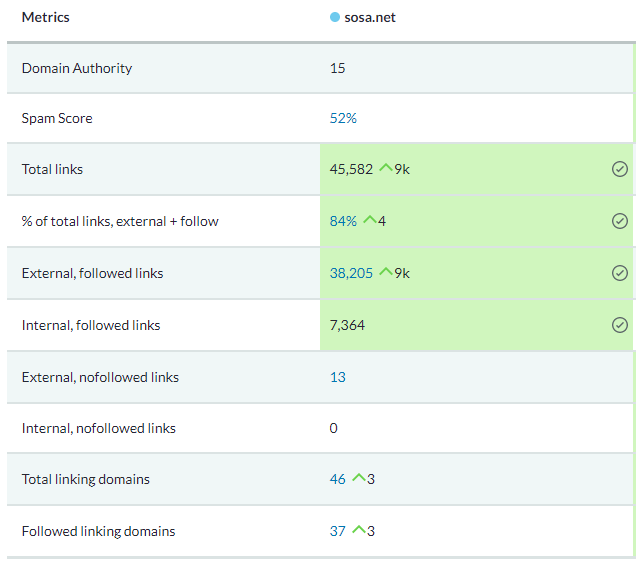Click checkmark icon in External, followed links row
Viewport: 636px width, 564px height.
pos(619,273)
